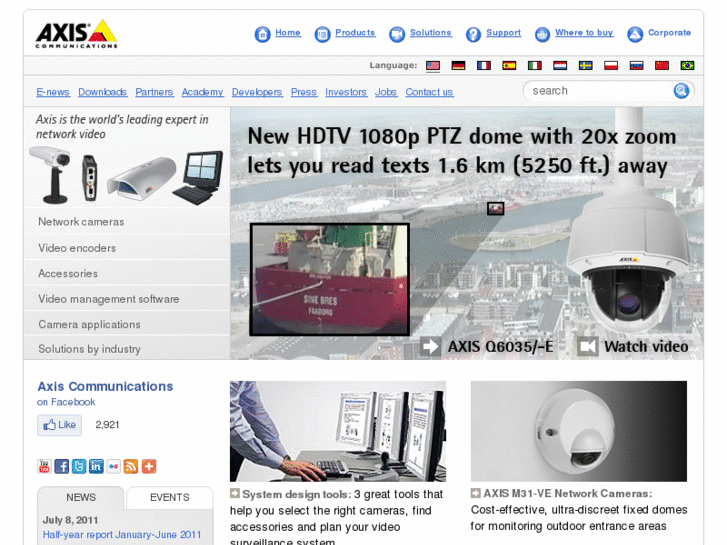727x545 pixels.
Task: Open Accessories in the sidebar
Action: 127,273
